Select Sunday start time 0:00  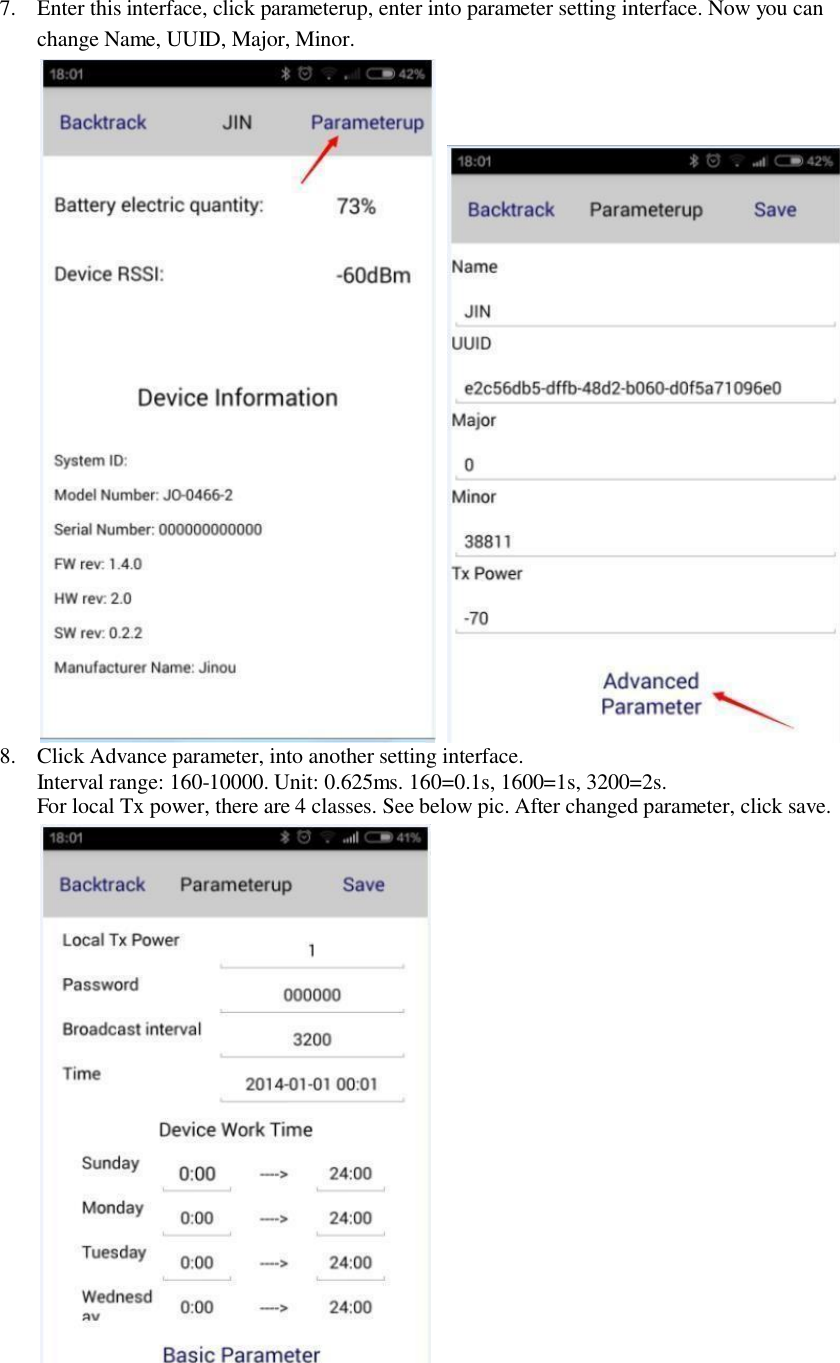[197, 1174]
